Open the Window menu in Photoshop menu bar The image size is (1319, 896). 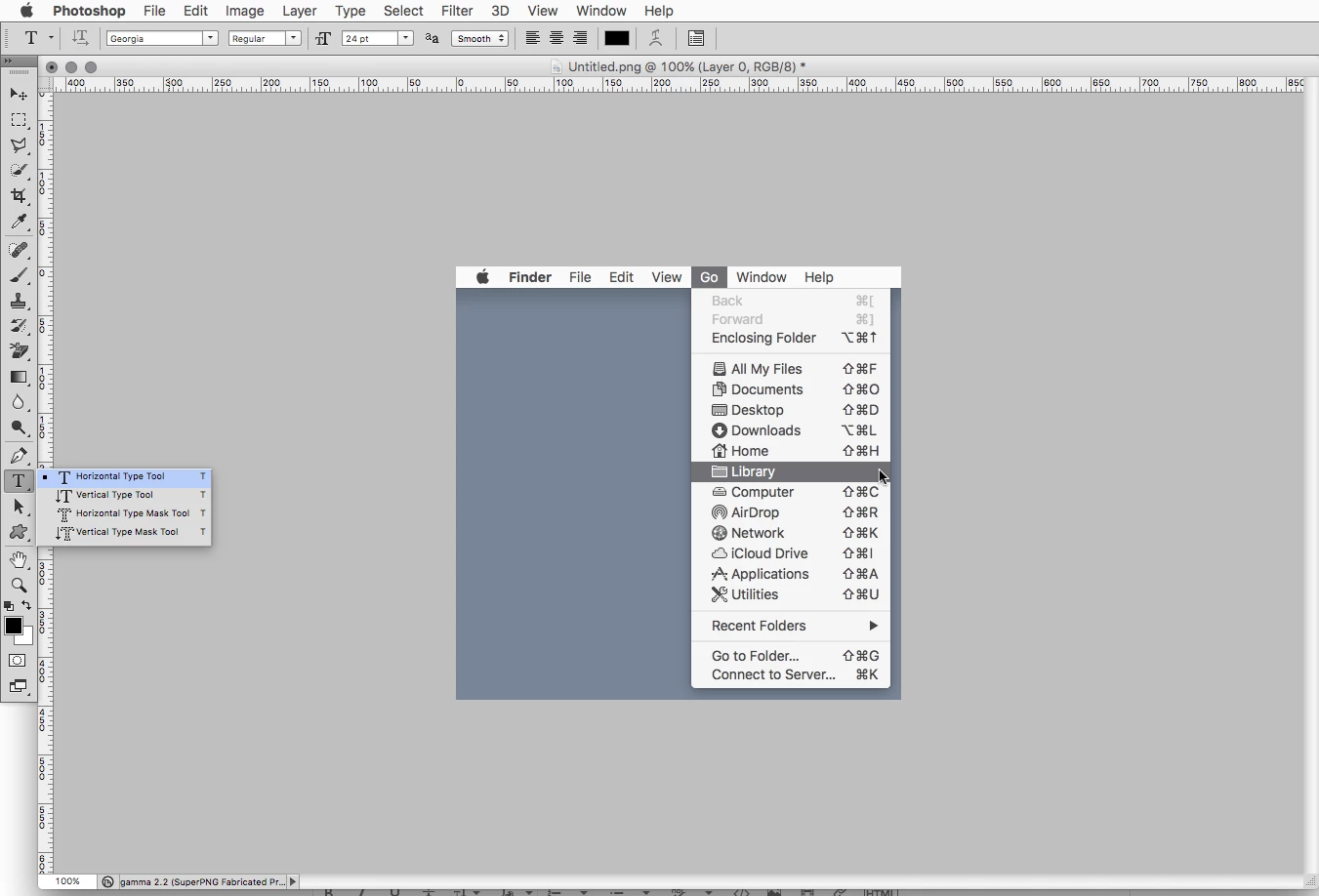tap(601, 11)
